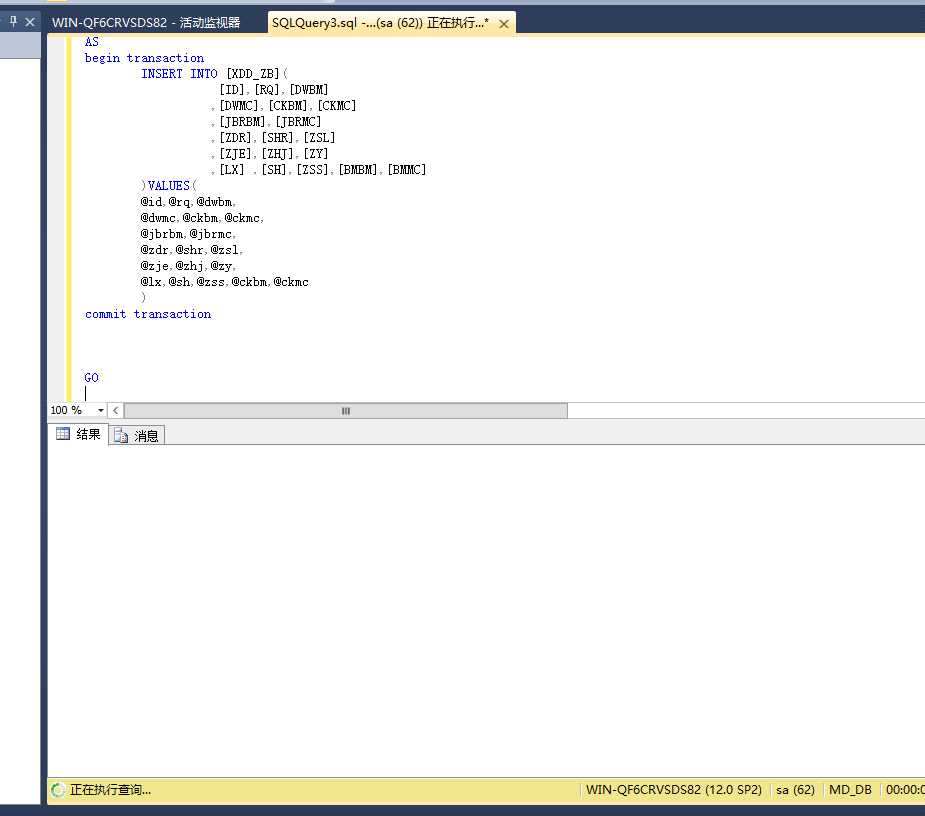Screen dimensions: 925x816
Task: Click the INSERT INTO keyword
Action: [x=179, y=74]
